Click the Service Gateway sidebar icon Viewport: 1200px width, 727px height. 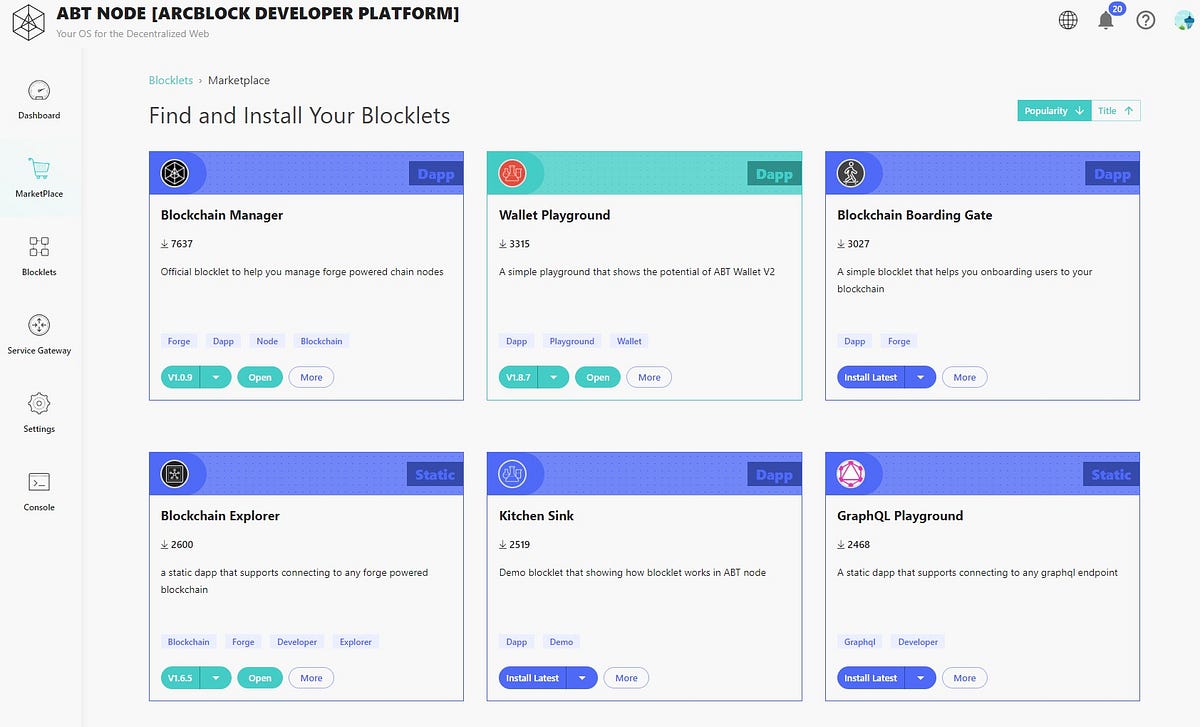[38, 330]
